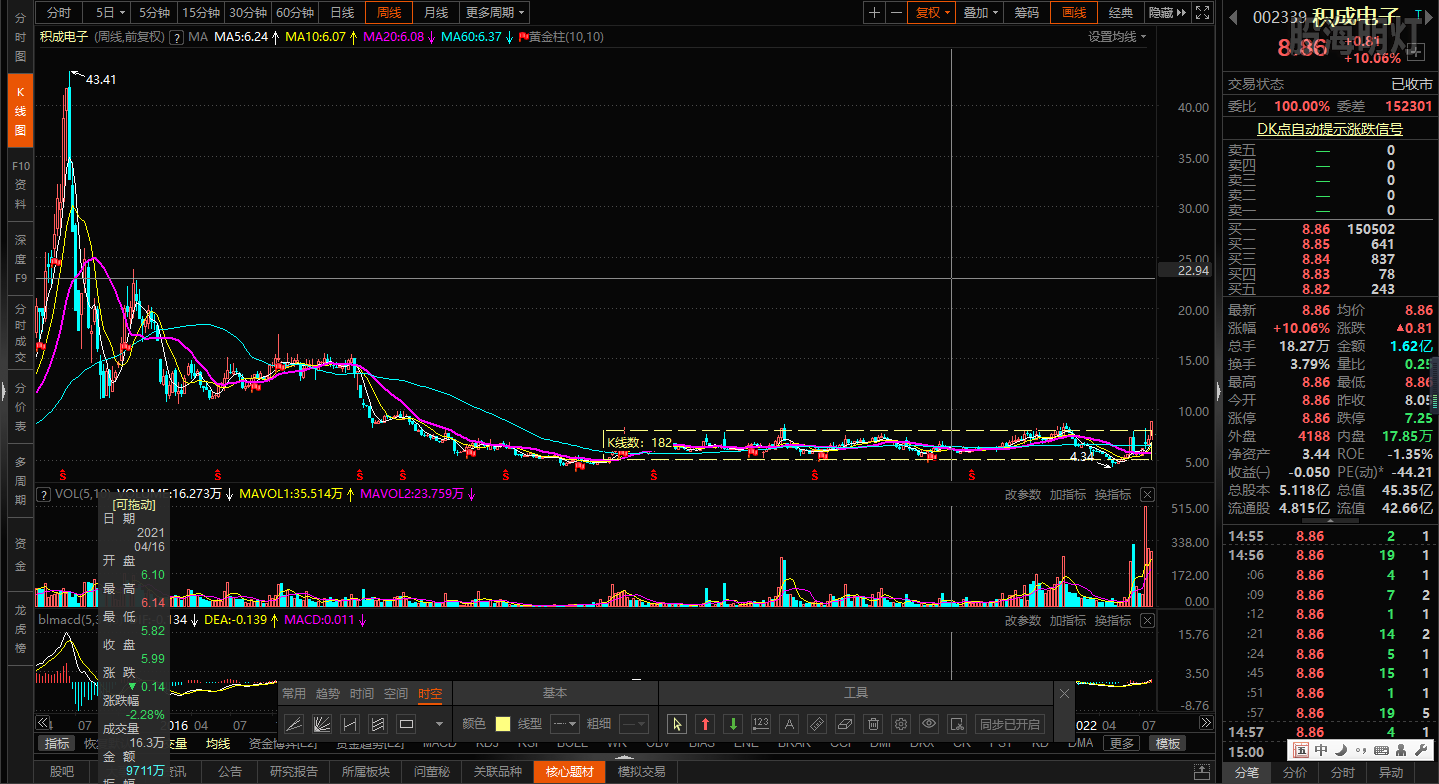1439x784 pixels.
Task: Open the 时空 drawing tab
Action: [430, 693]
